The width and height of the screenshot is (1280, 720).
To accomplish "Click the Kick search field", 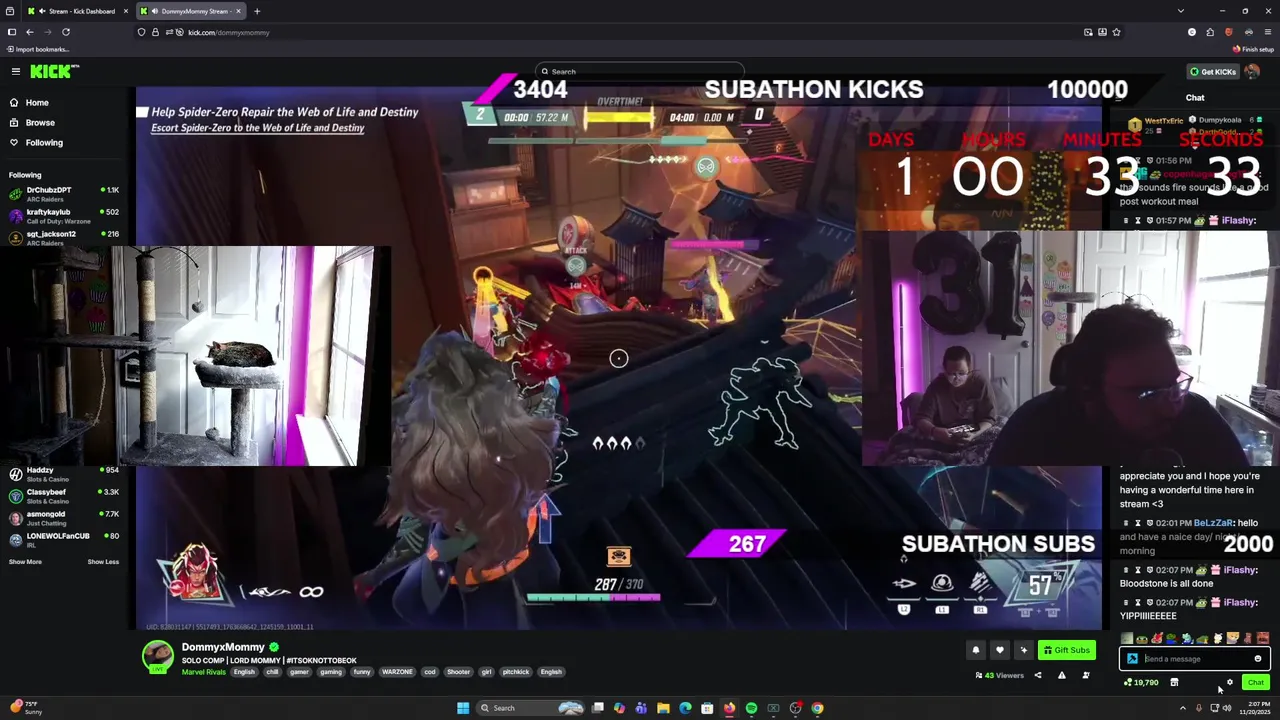I will (x=640, y=71).
